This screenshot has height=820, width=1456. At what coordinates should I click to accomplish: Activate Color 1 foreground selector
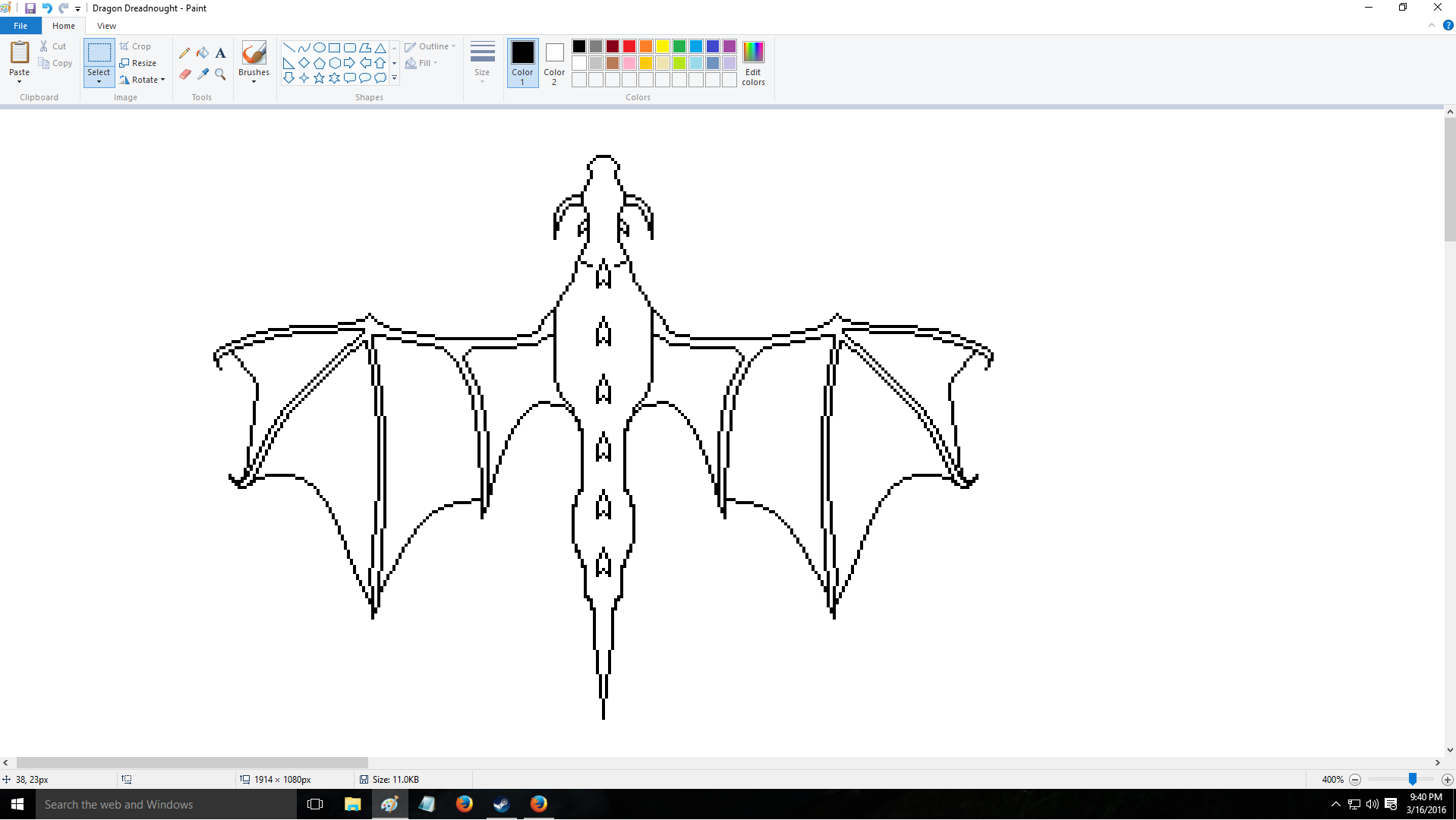click(x=522, y=63)
